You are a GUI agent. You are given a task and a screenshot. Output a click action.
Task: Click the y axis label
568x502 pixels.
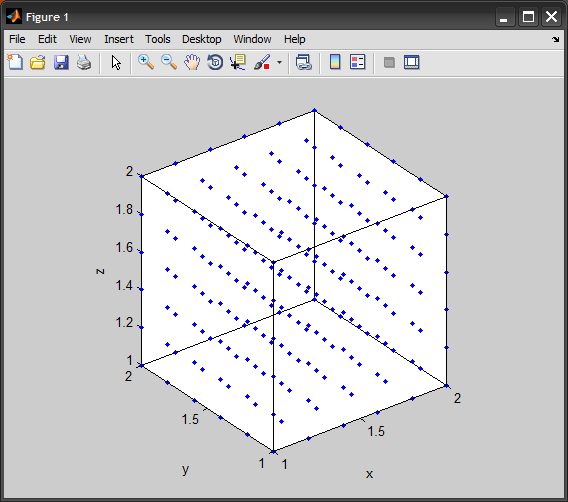185,469
